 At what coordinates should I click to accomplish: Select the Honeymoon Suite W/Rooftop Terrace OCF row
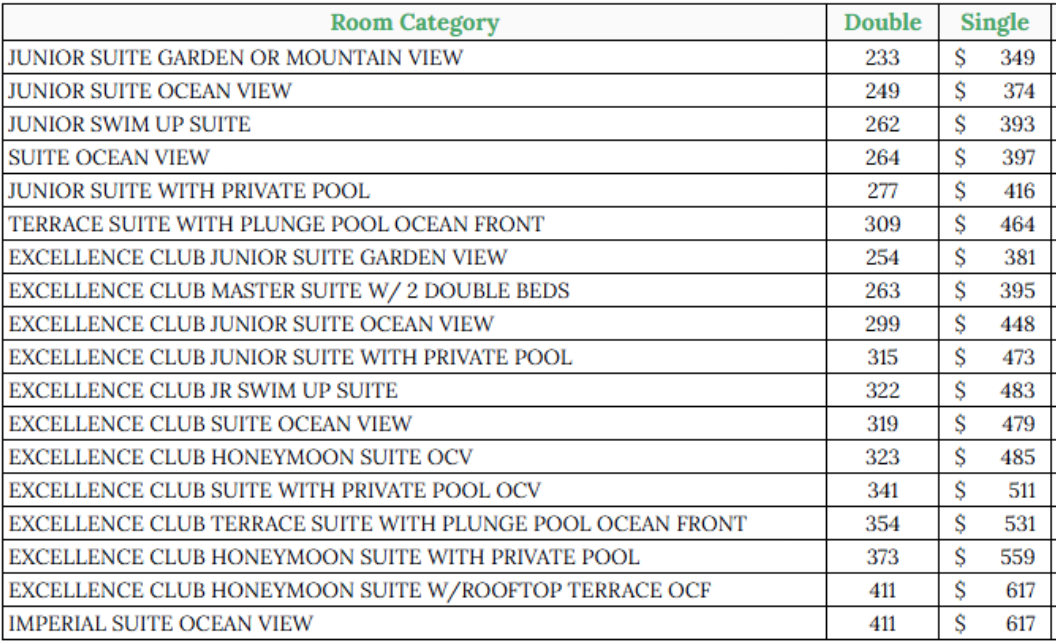527,590
